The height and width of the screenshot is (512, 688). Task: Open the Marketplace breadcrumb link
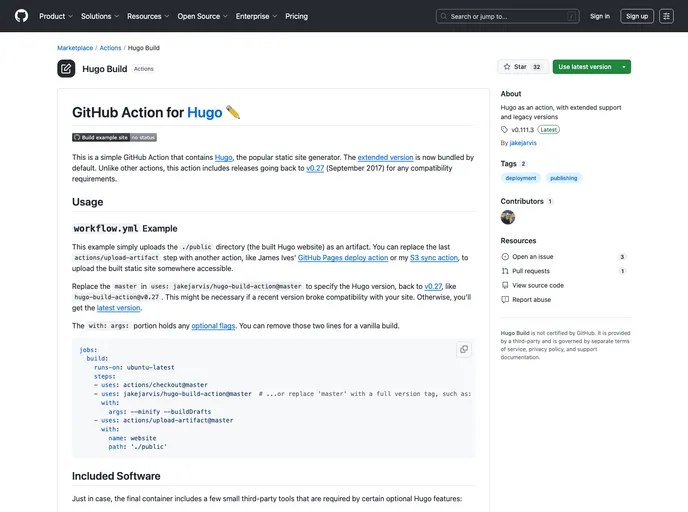75,48
